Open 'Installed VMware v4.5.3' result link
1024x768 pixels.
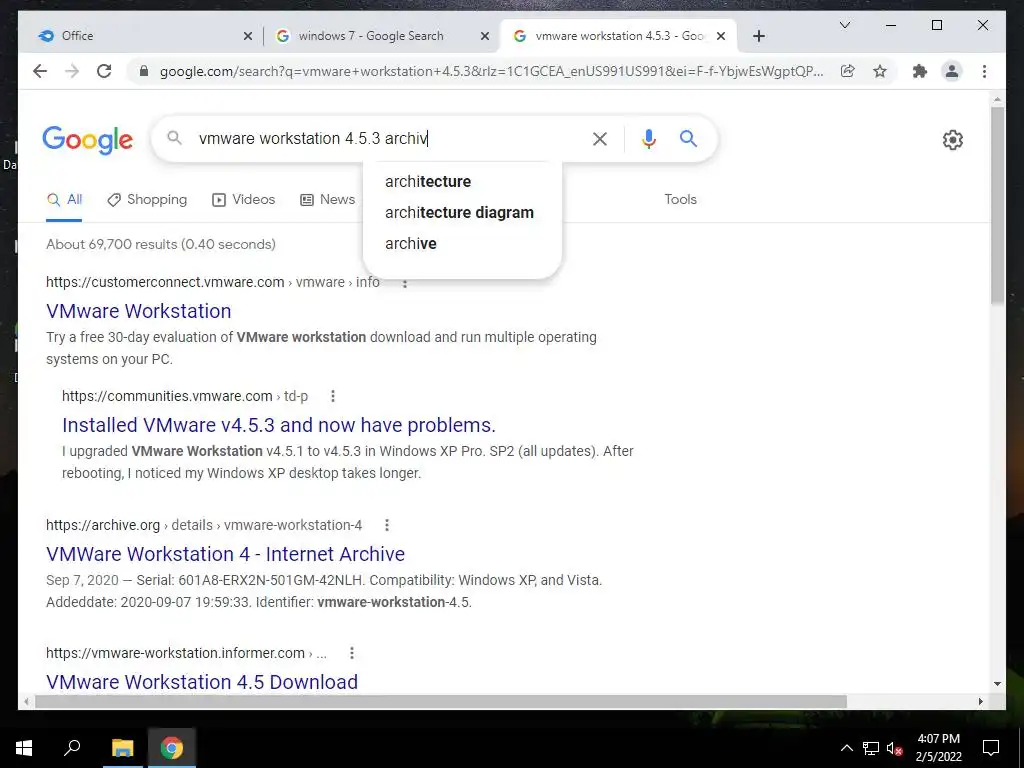pyautogui.click(x=279, y=425)
